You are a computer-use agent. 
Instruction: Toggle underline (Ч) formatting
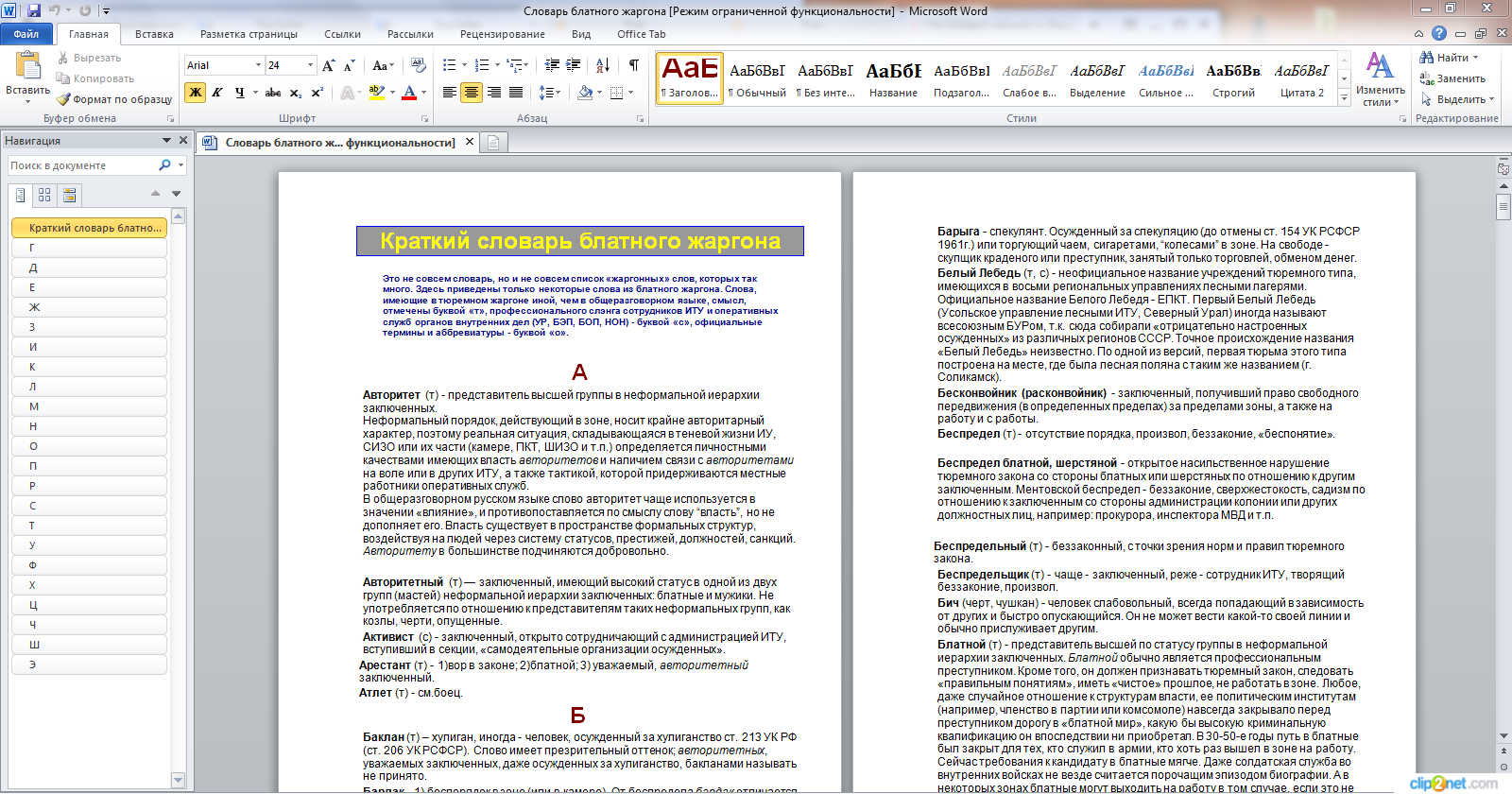coord(239,93)
